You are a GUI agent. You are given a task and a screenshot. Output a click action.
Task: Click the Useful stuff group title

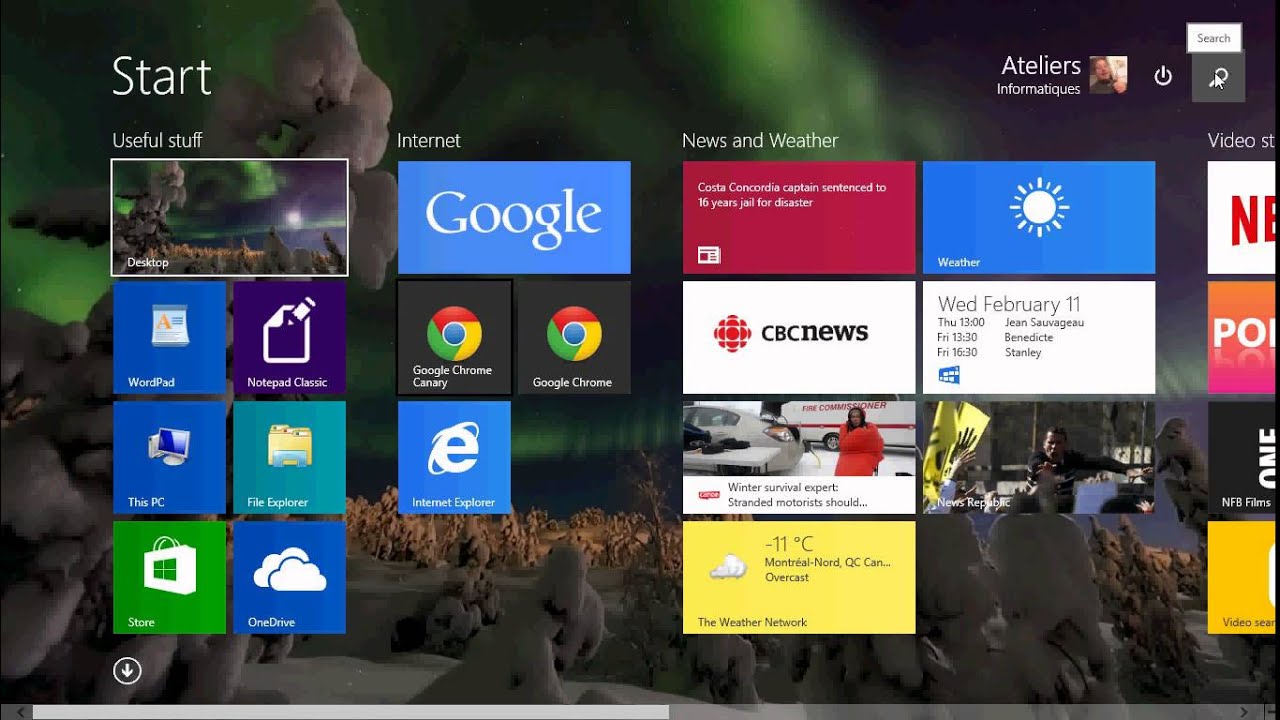(157, 140)
